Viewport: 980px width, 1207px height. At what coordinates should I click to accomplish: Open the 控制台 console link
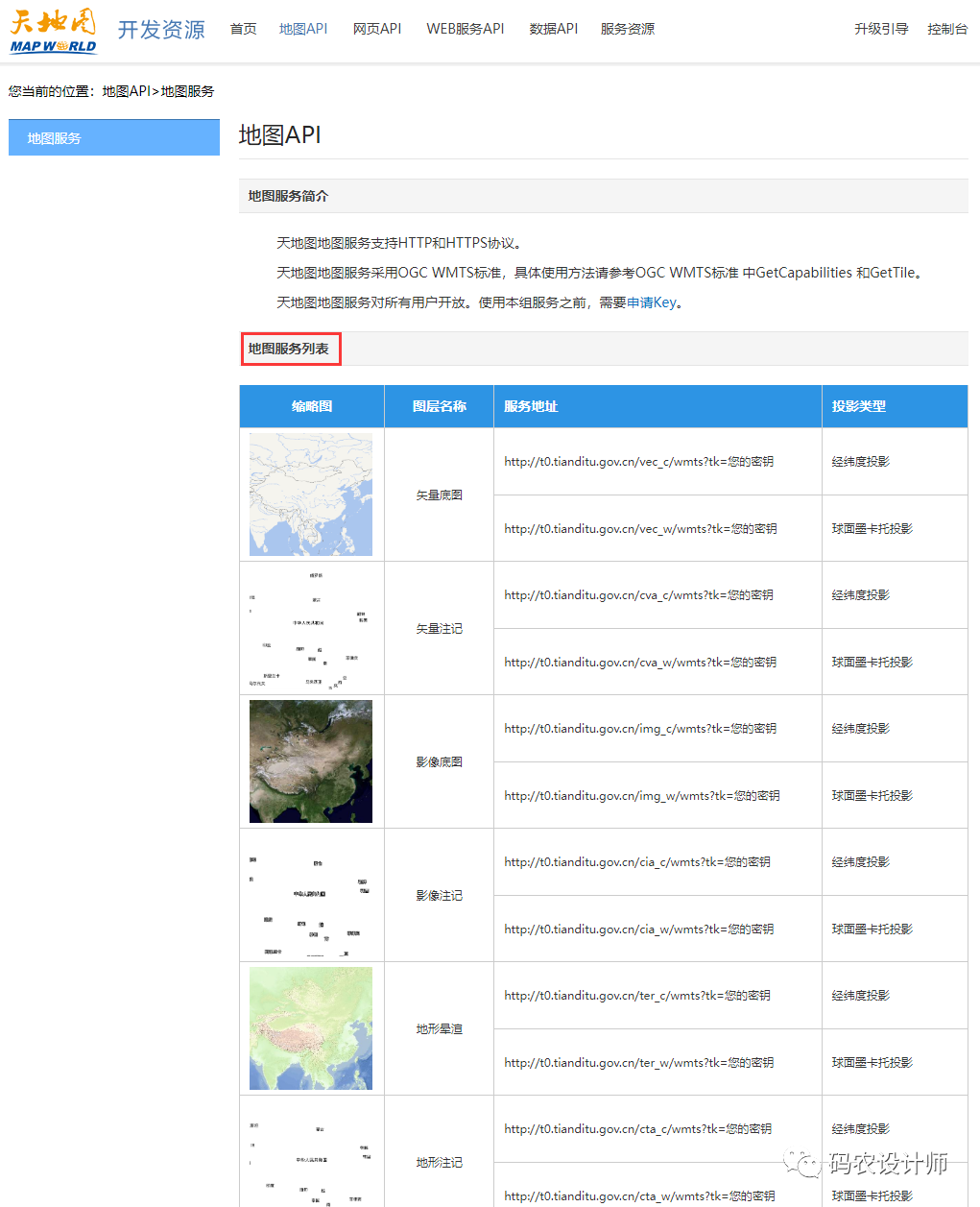(947, 29)
